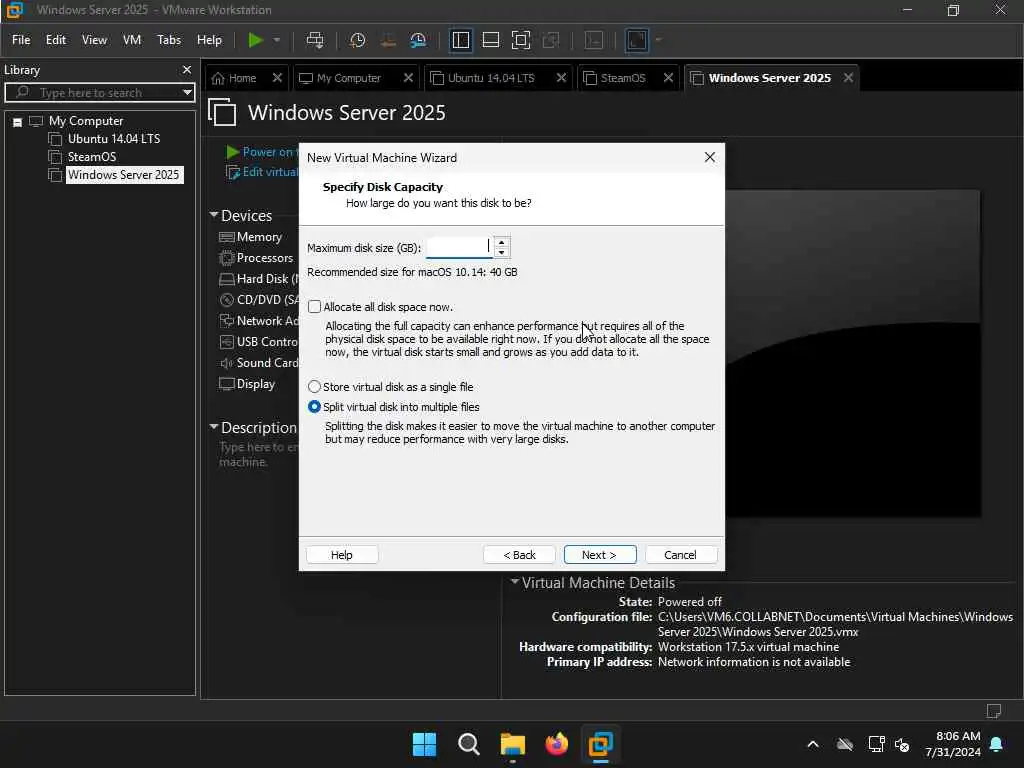Select the CD/DVD device
This screenshot has height=768, width=1024.
(x=259, y=299)
